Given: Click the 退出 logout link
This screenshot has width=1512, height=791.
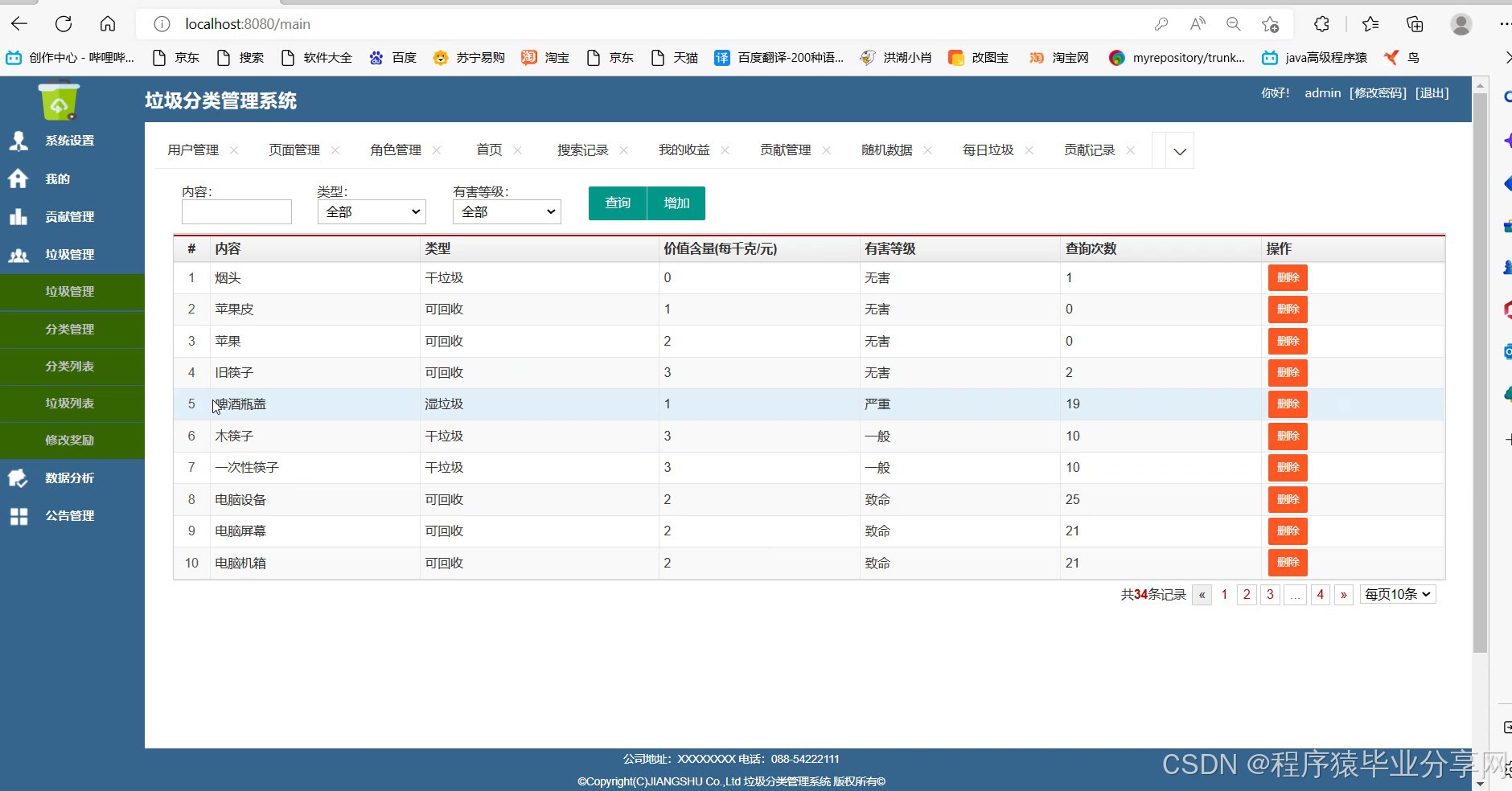Looking at the screenshot, I should click(1432, 93).
